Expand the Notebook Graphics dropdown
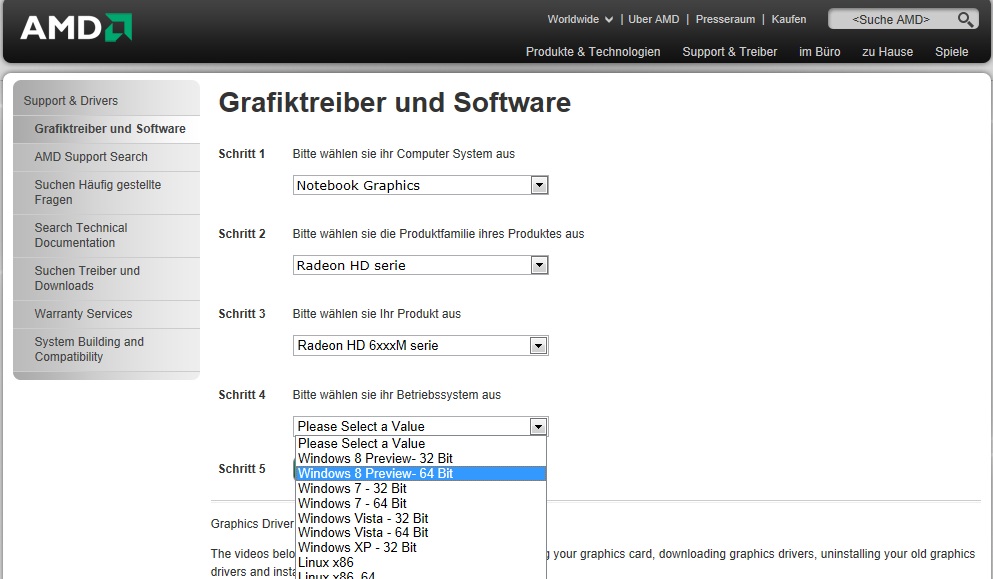Viewport: 993px width, 579px height. pyautogui.click(x=421, y=185)
